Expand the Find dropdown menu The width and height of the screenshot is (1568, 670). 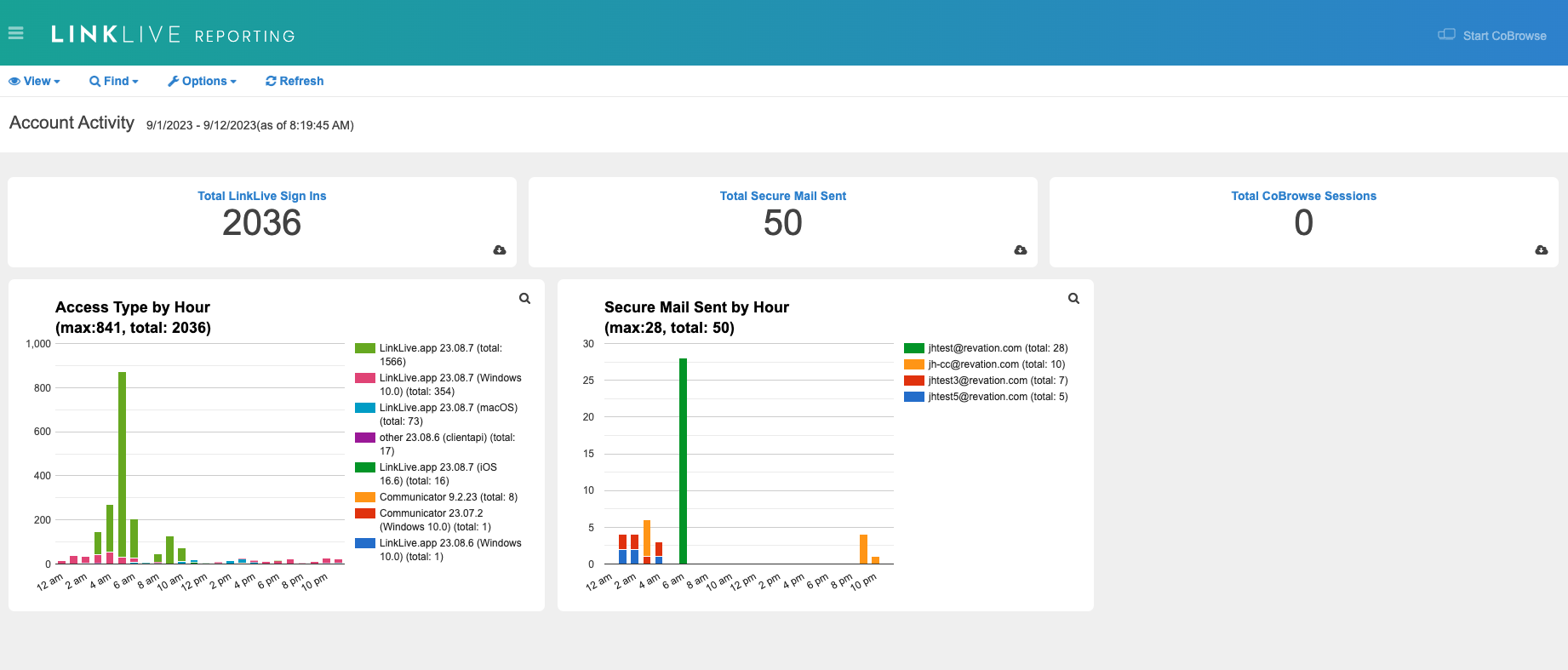pos(114,81)
